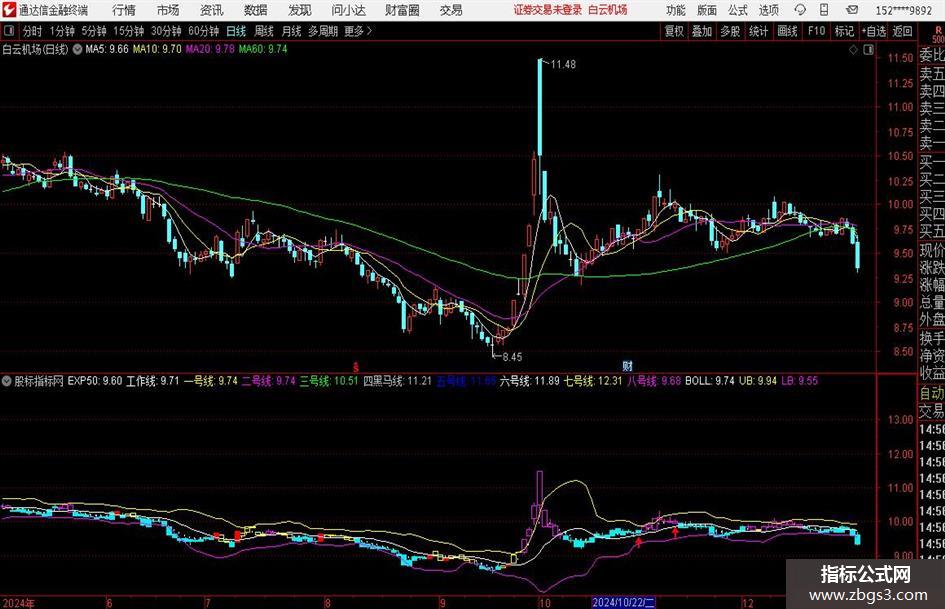Viewport: 945px width, 609px height.
Task: Open the 发现 menu
Action: pyautogui.click(x=300, y=10)
